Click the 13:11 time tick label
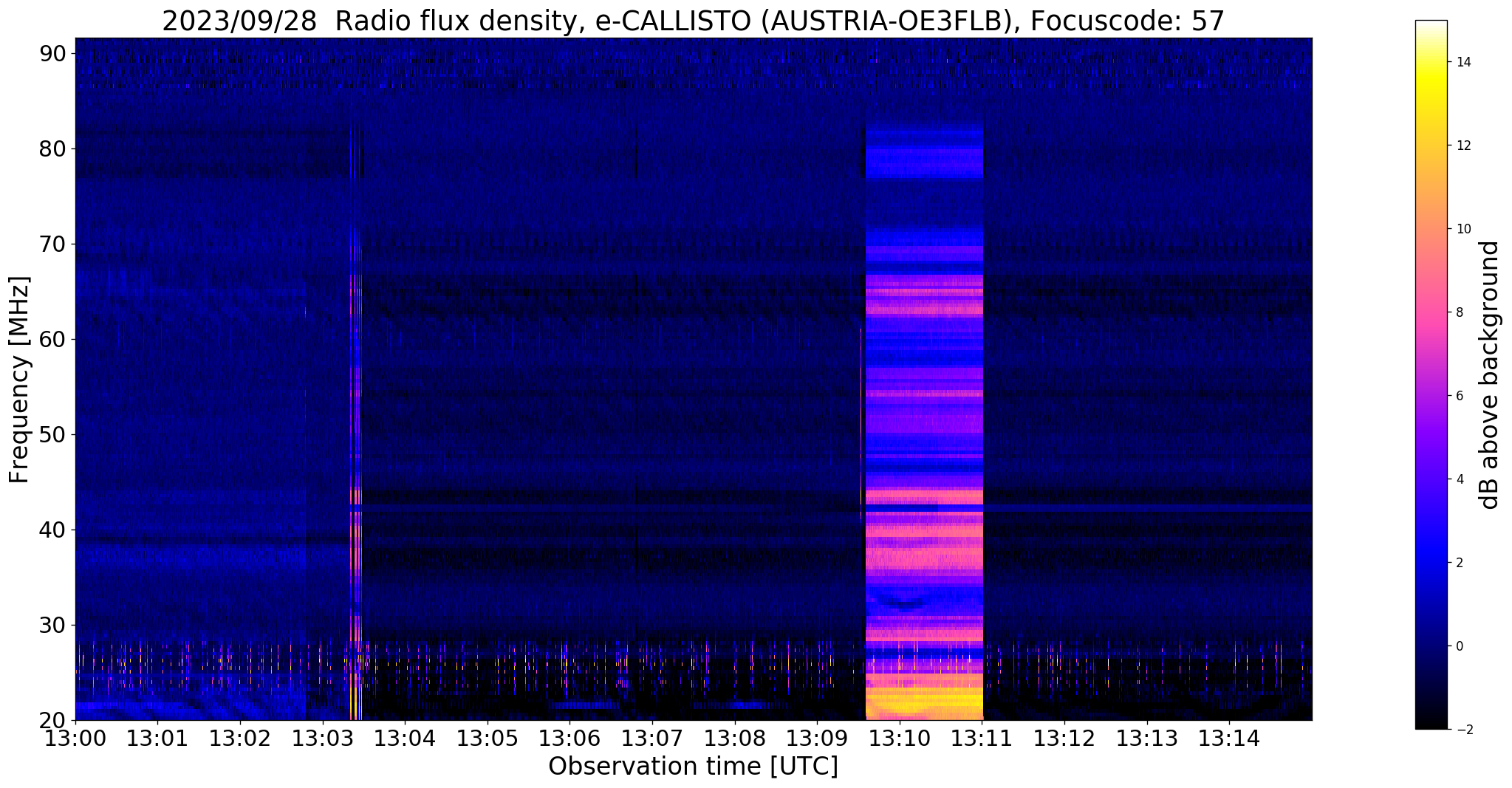The height and width of the screenshot is (788, 1512). (982, 738)
